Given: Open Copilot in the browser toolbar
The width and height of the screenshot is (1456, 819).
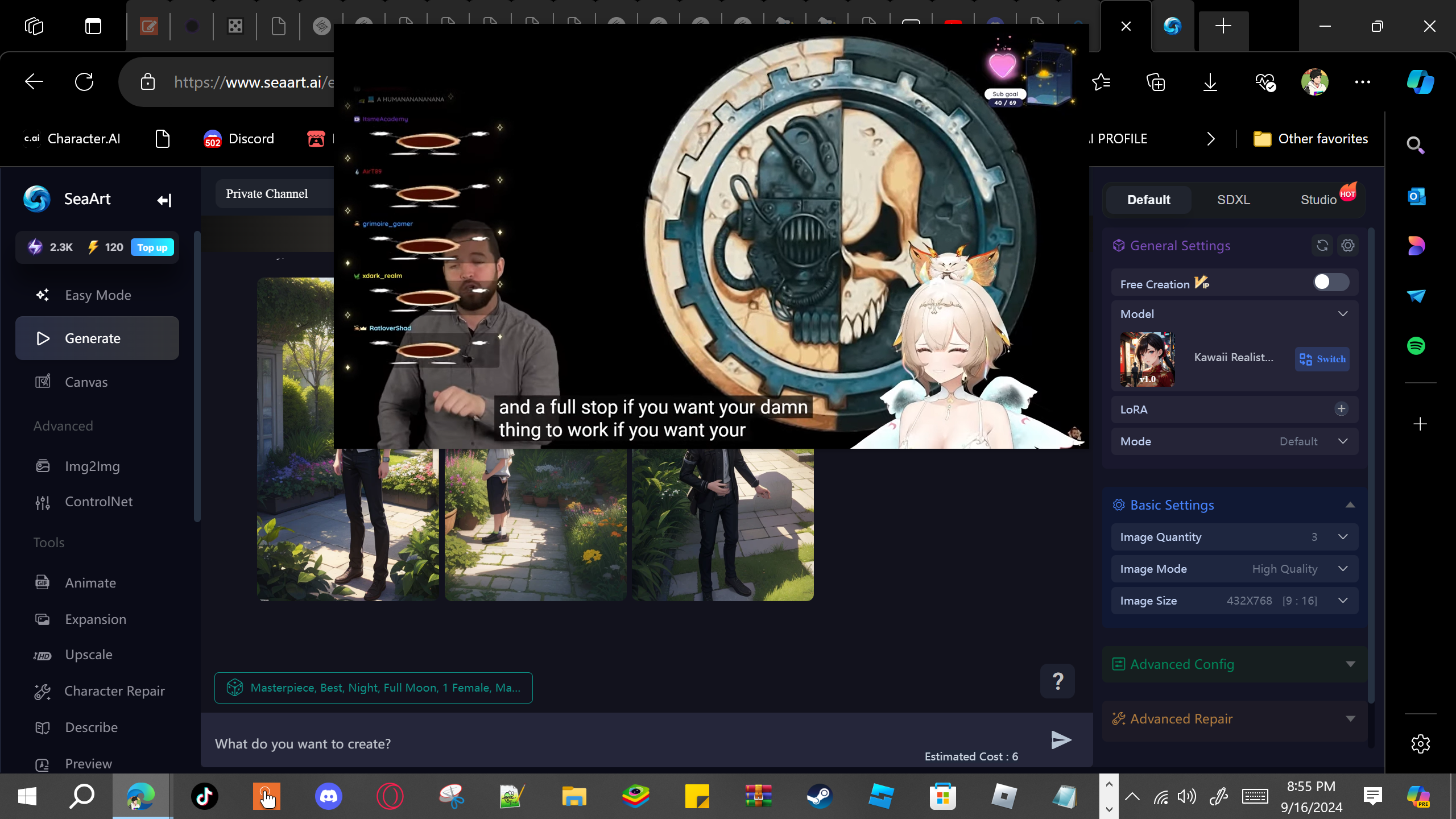Looking at the screenshot, I should coord(1420,82).
